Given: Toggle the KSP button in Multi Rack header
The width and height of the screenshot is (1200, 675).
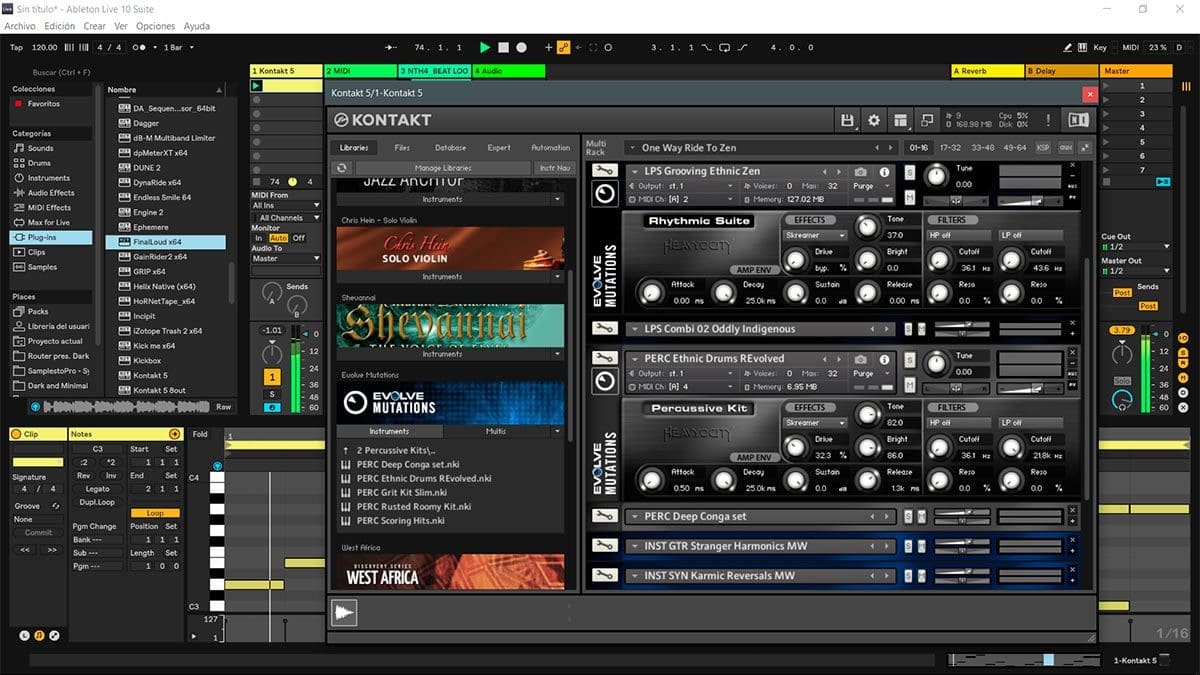Looking at the screenshot, I should tap(1043, 148).
